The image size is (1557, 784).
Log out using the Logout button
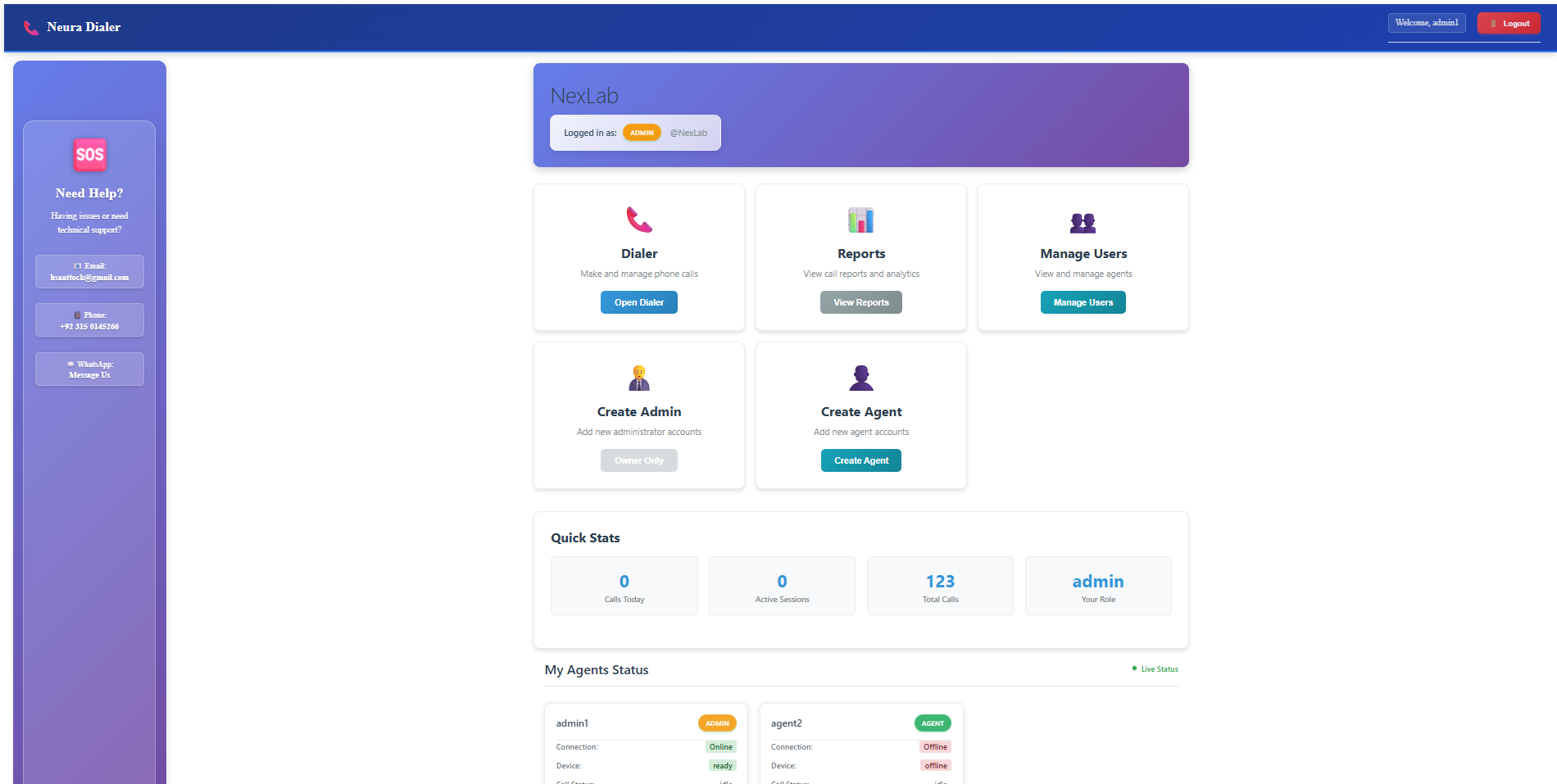click(1509, 24)
